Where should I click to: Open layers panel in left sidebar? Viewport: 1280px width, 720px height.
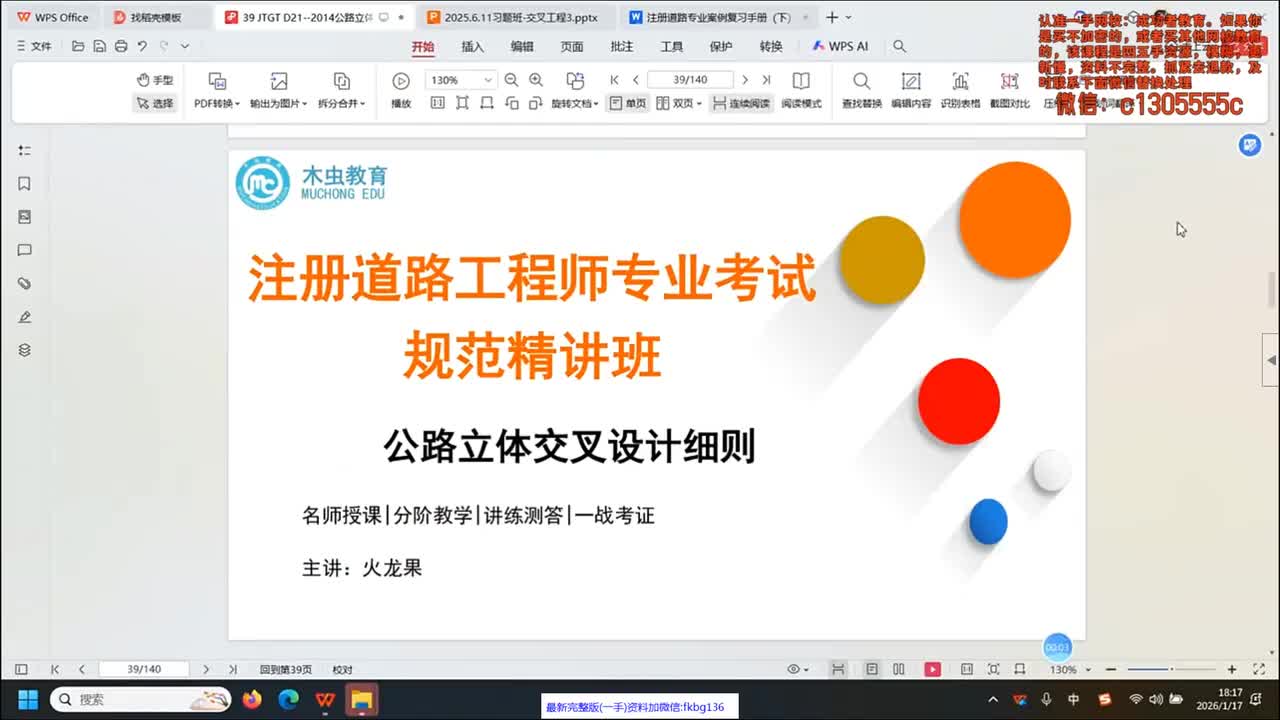[x=25, y=350]
